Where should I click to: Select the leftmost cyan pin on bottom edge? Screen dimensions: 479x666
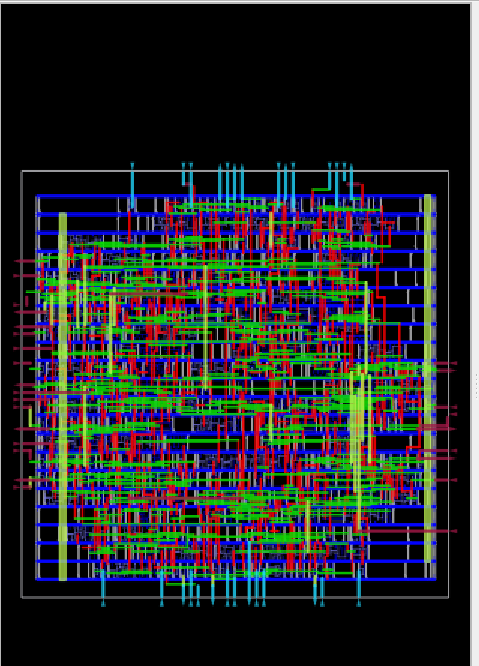(x=103, y=588)
